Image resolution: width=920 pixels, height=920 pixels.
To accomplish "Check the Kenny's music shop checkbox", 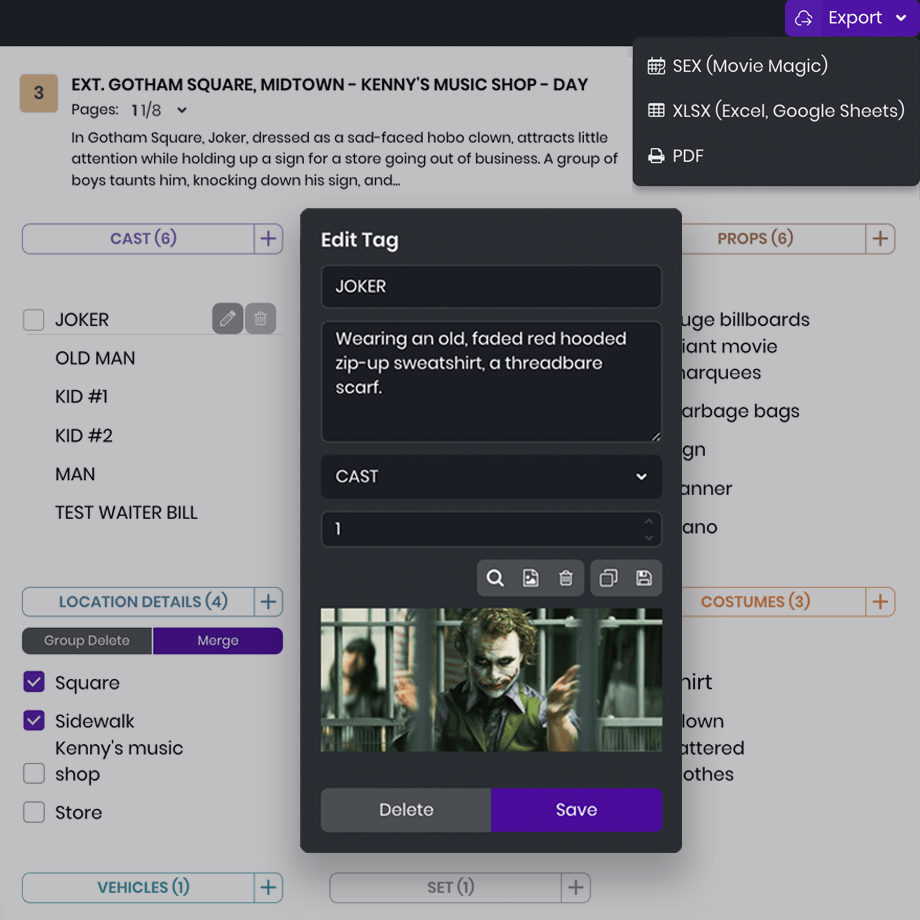I will [x=34, y=773].
